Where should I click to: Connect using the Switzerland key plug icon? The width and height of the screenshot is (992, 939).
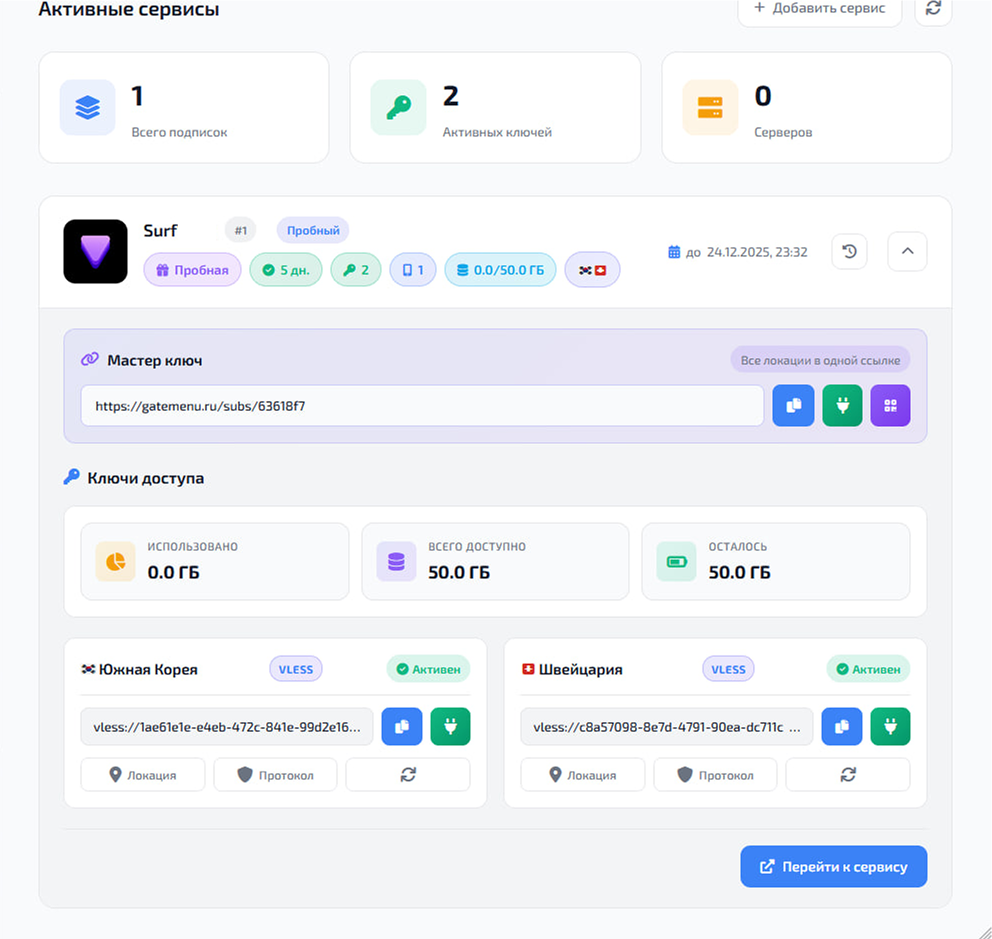(890, 727)
